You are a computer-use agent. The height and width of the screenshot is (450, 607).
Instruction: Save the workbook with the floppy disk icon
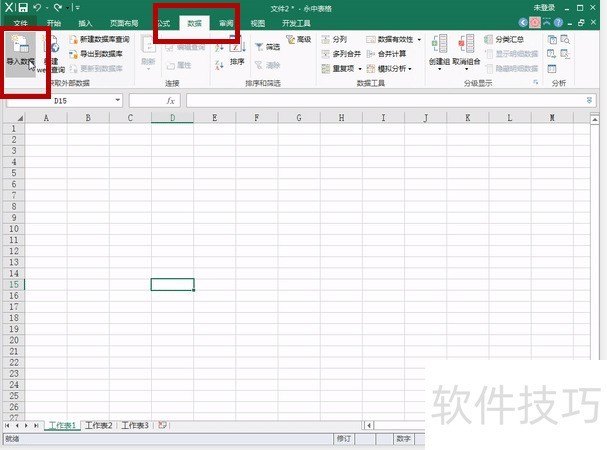click(23, 7)
